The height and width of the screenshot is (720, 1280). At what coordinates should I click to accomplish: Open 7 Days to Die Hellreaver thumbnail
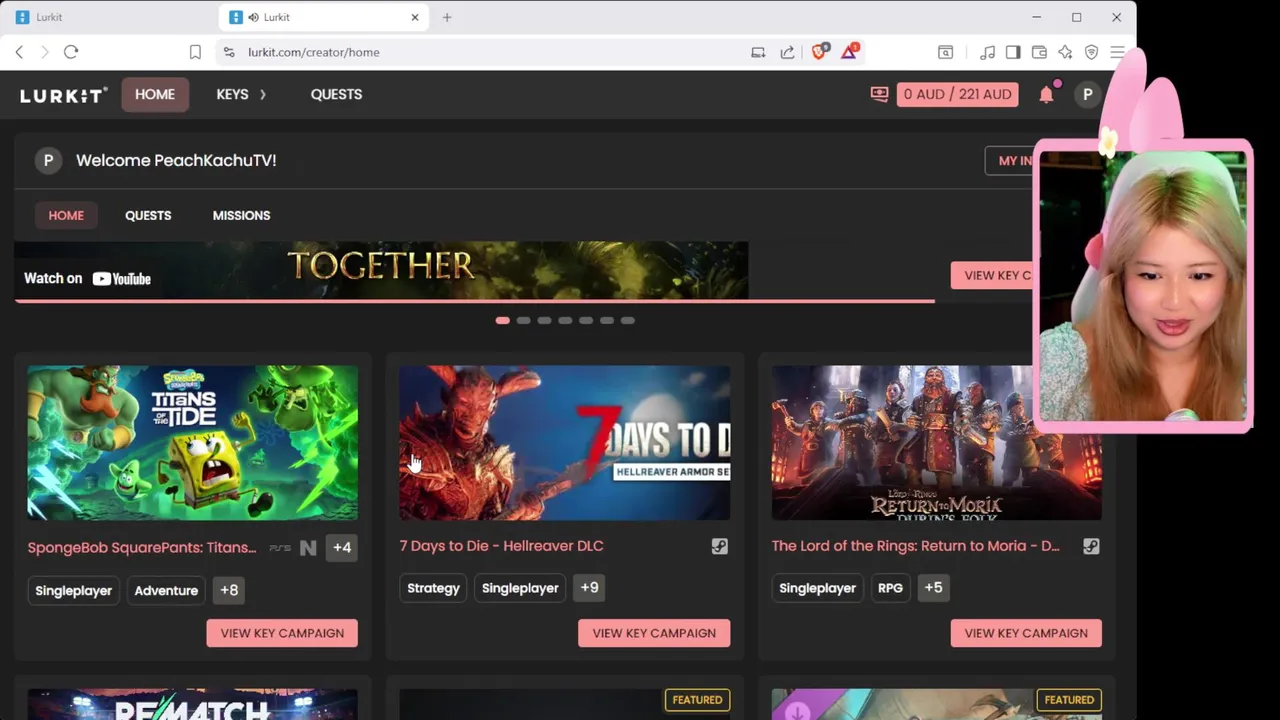564,443
